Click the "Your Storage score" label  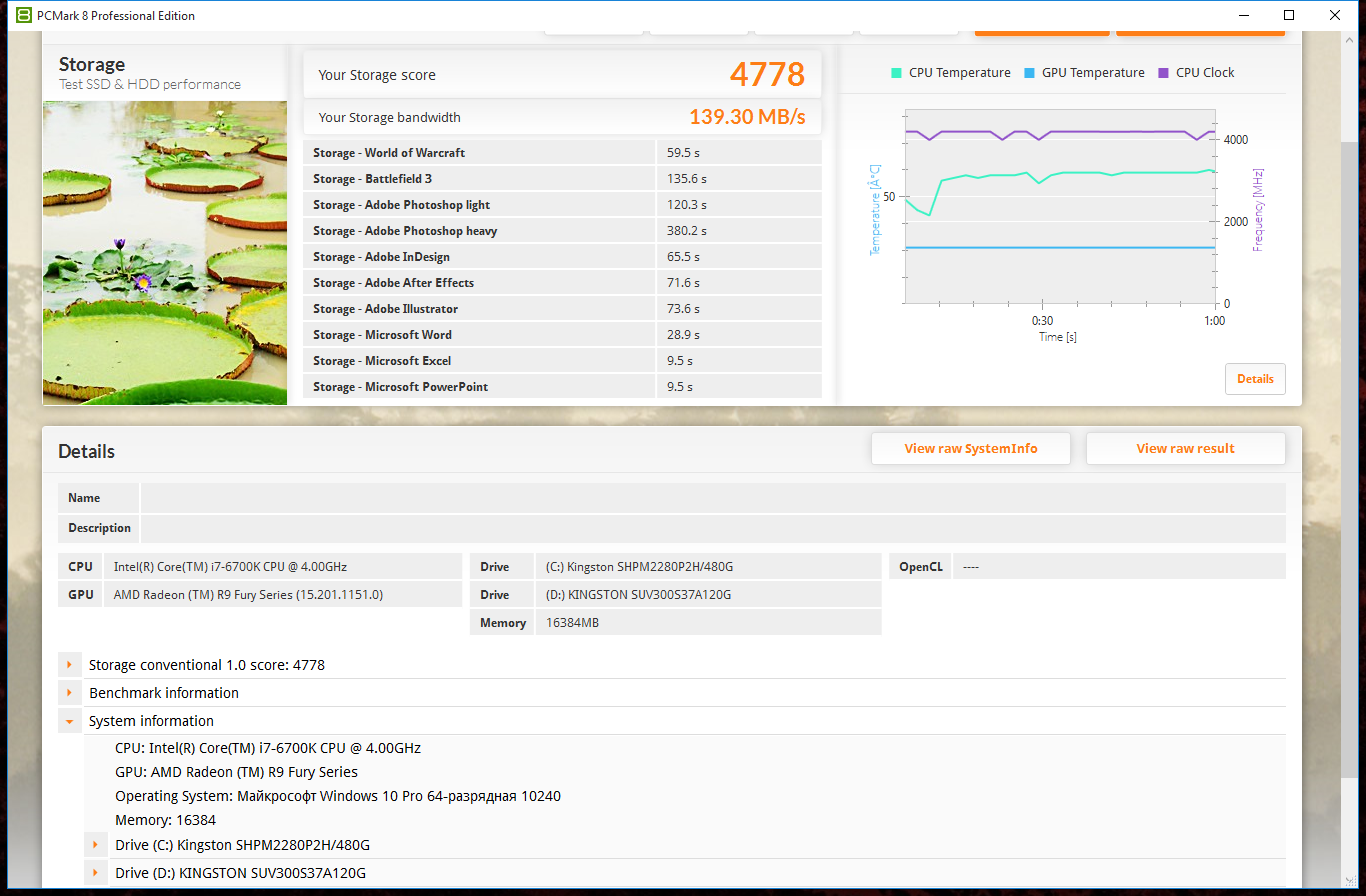click(x=377, y=75)
